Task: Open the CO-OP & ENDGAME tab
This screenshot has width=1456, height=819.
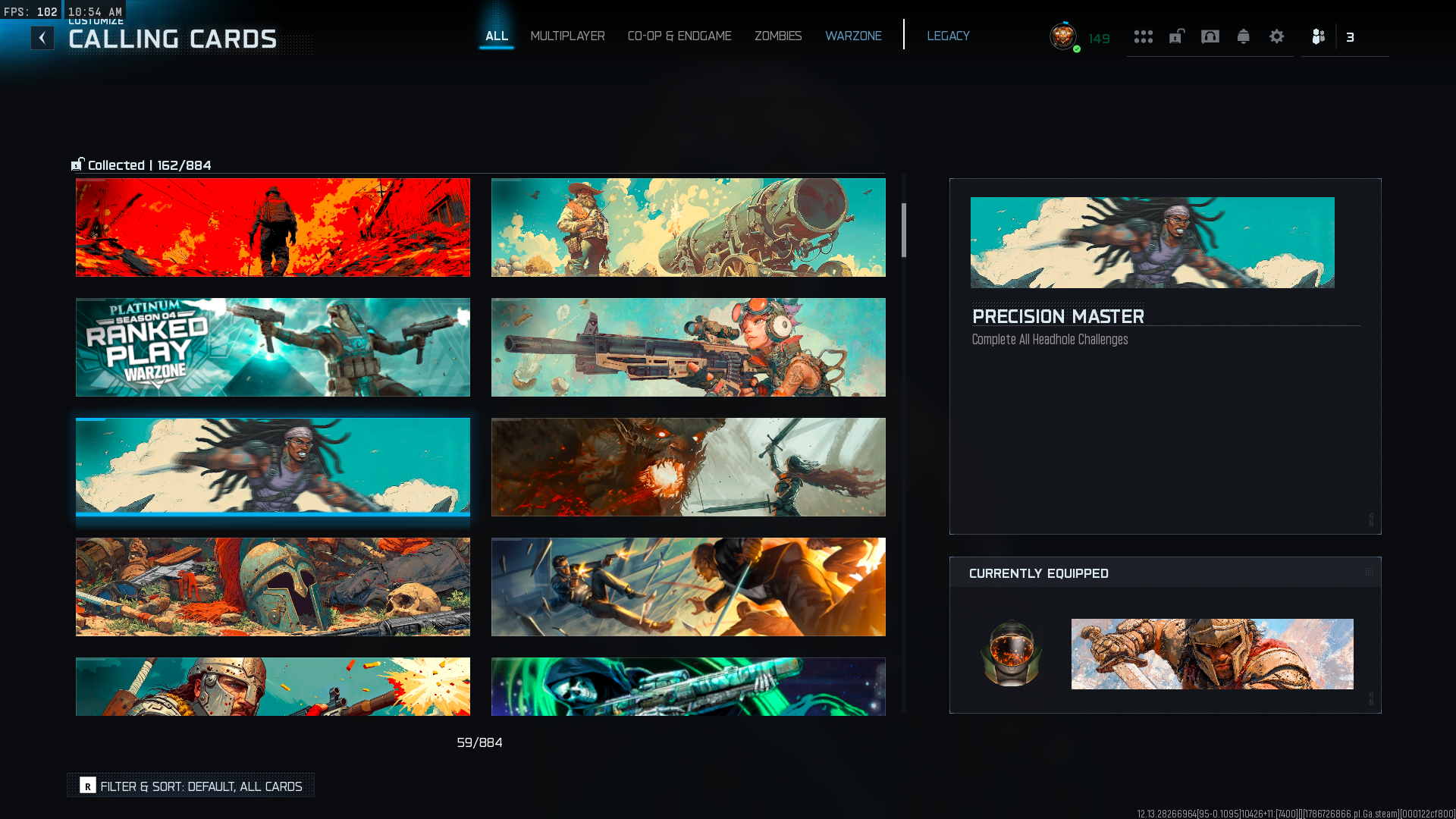Action: 679,36
